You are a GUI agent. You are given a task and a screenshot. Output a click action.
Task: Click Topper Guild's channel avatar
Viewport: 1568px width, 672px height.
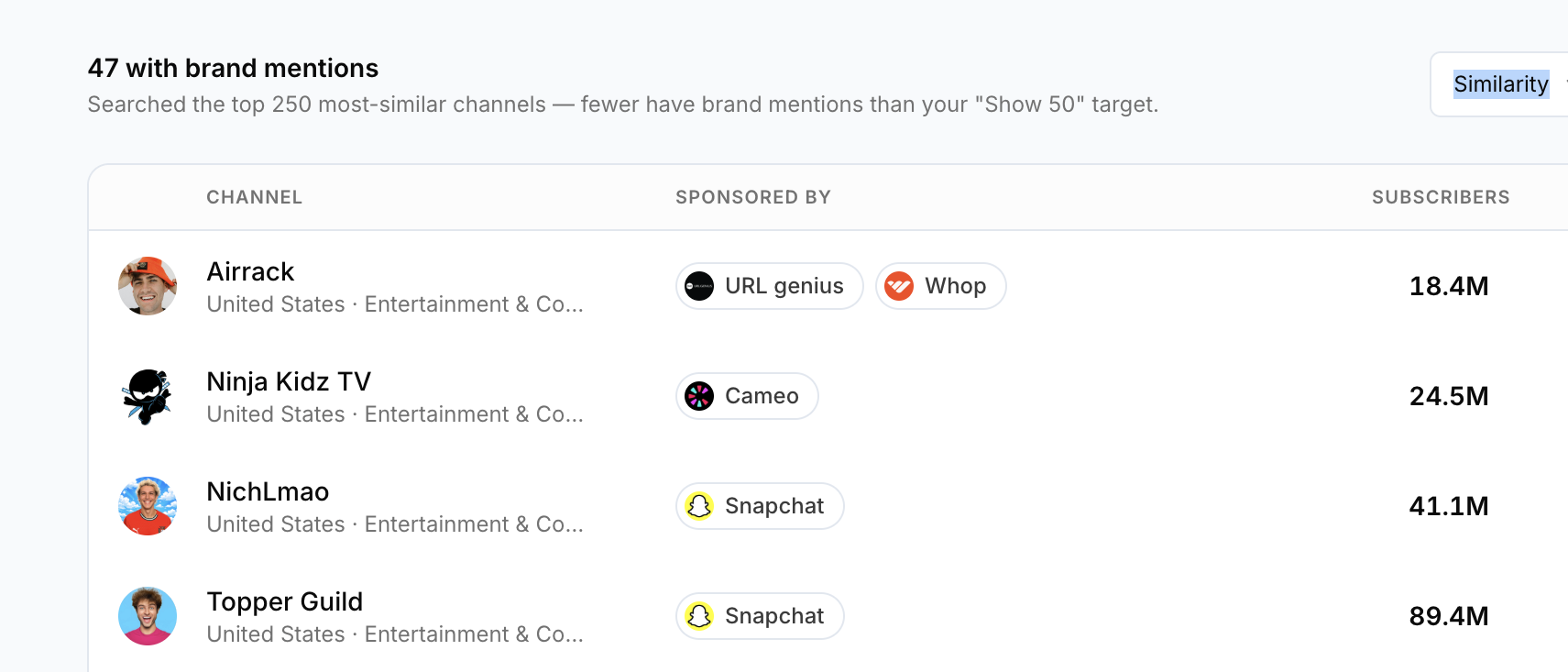click(x=148, y=616)
